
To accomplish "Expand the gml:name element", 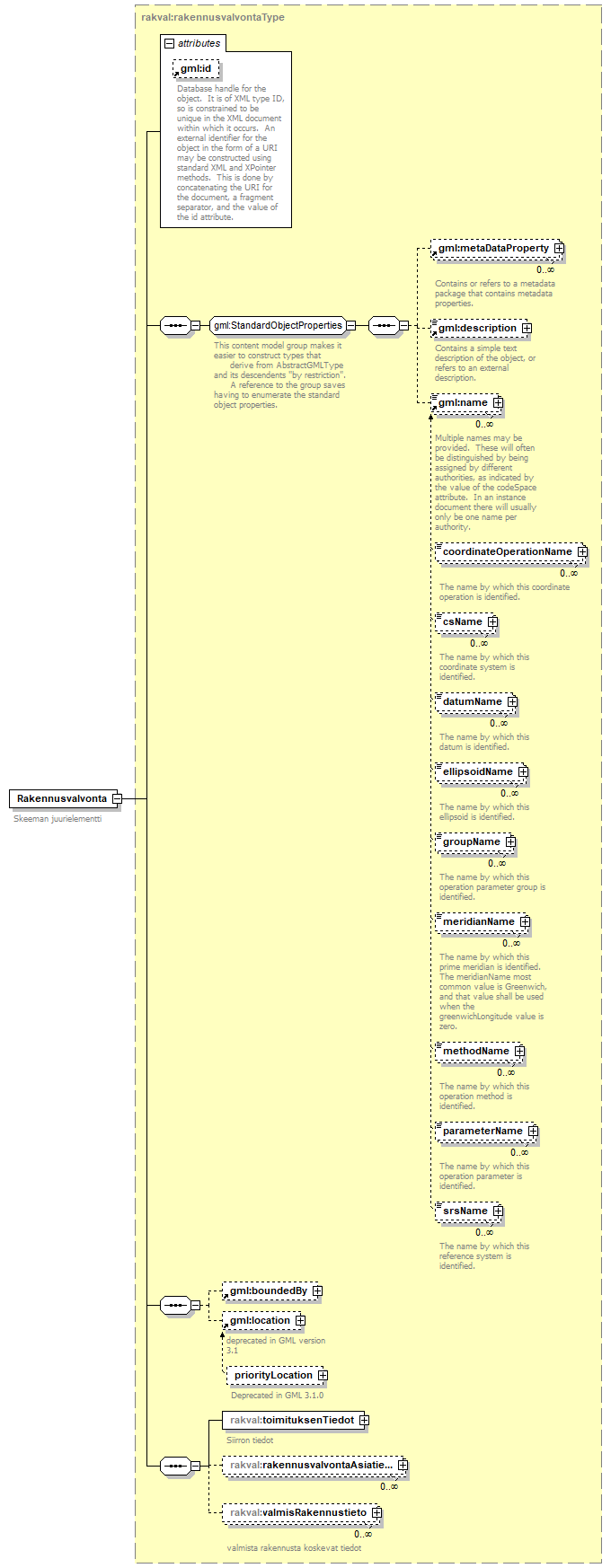I will click(x=498, y=402).
